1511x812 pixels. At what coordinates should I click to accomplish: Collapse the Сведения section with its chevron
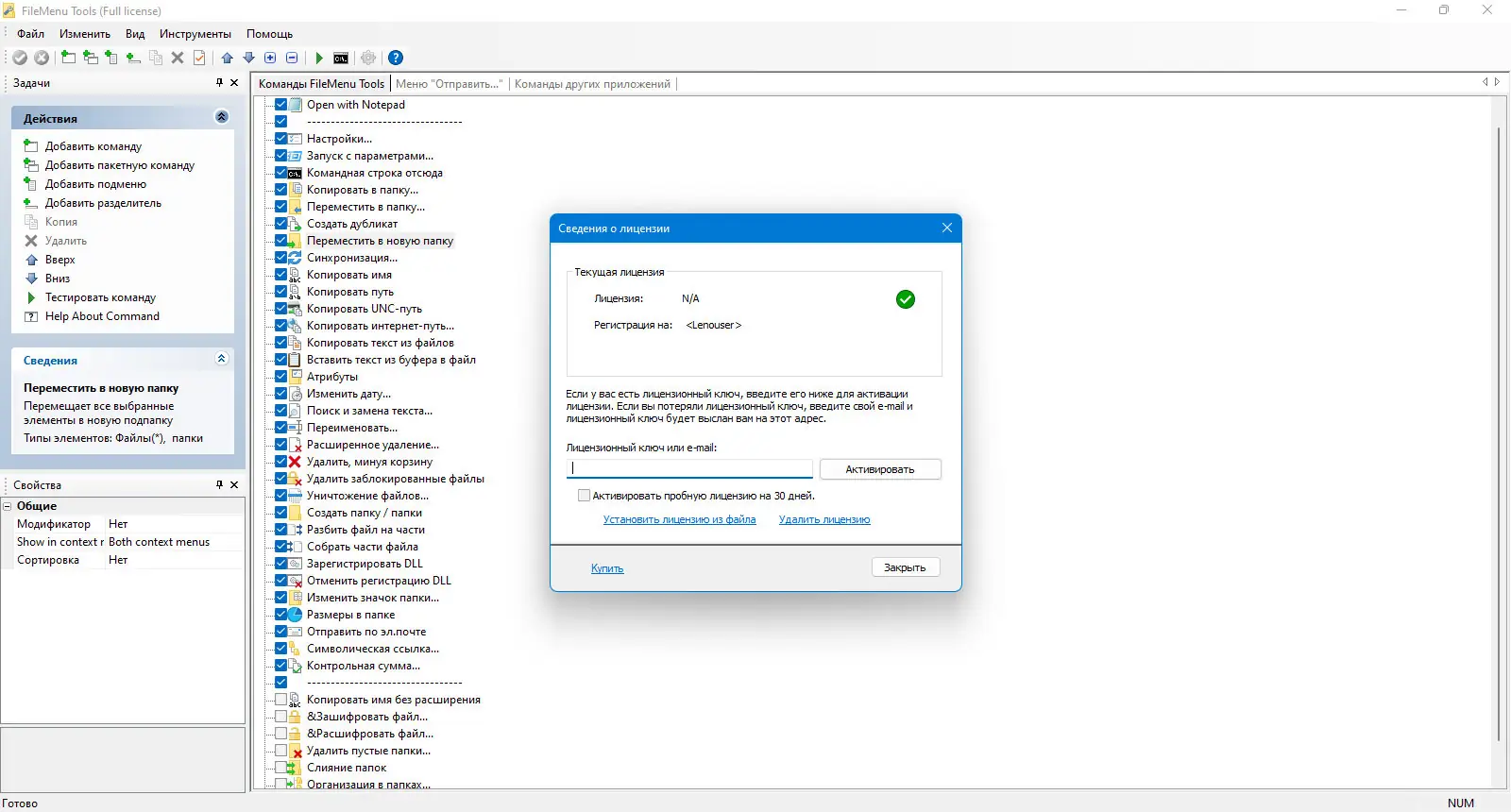[x=222, y=359]
